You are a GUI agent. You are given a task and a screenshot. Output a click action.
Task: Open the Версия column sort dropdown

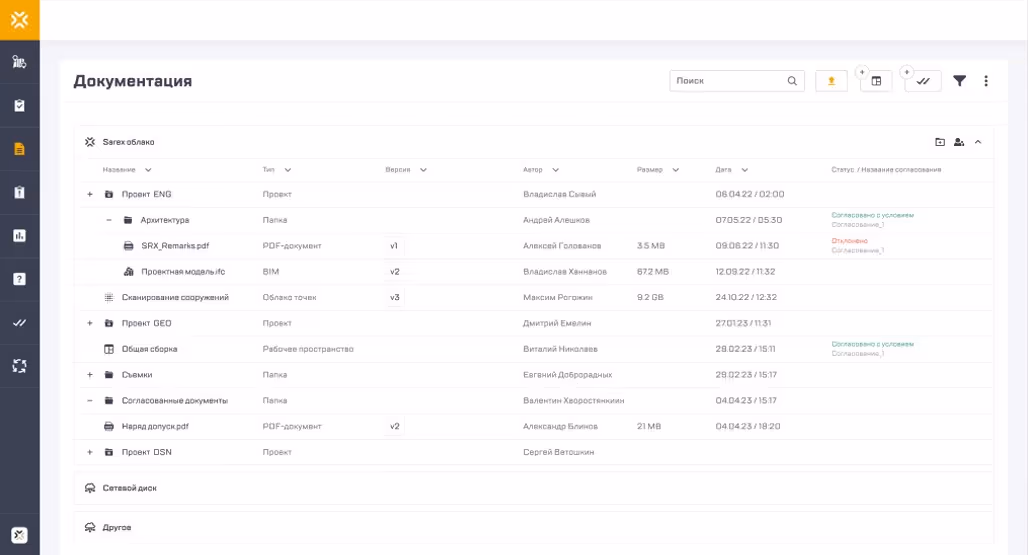[423, 170]
